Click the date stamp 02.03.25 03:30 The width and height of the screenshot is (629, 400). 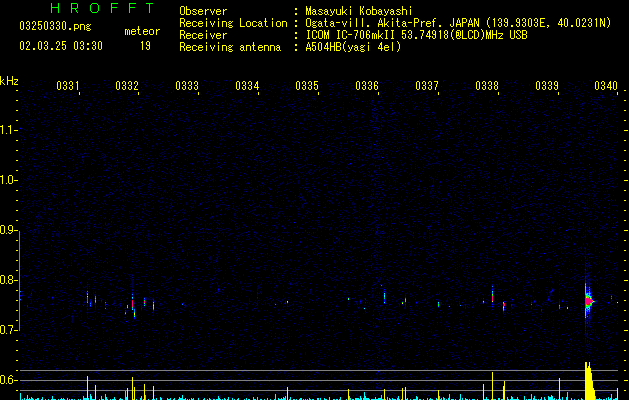[61, 46]
